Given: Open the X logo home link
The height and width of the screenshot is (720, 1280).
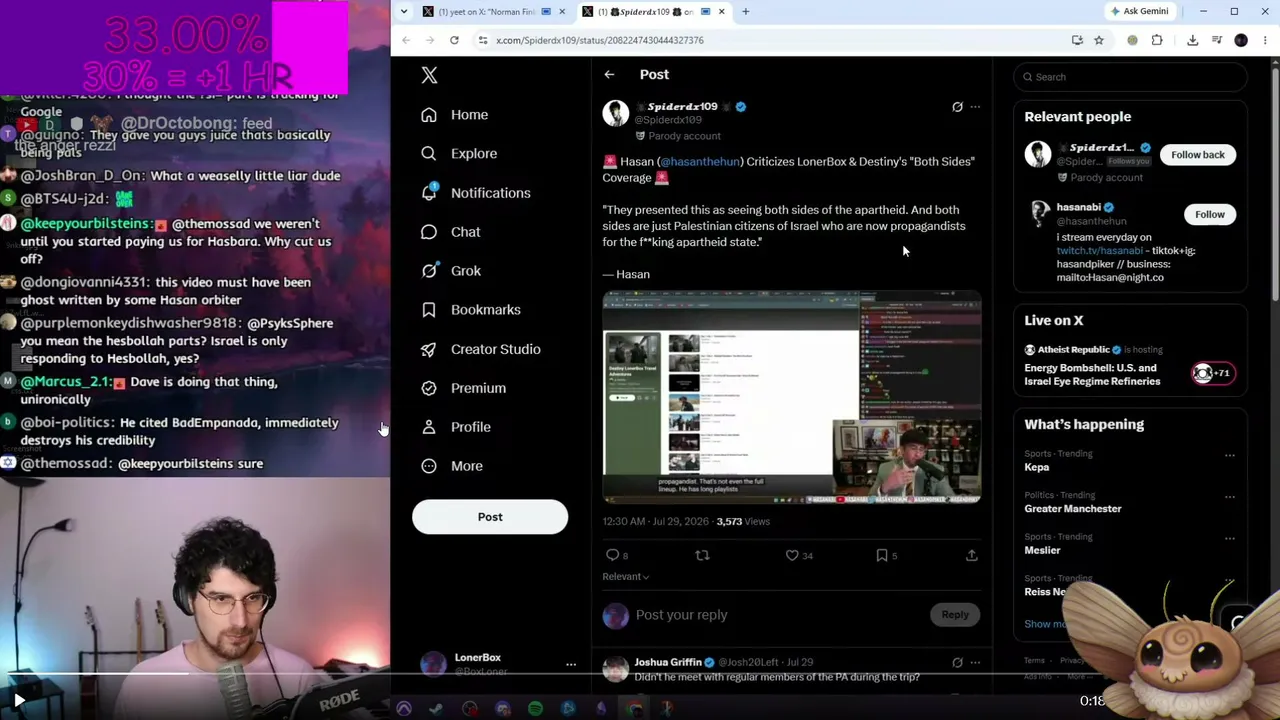Looking at the screenshot, I should [x=429, y=75].
